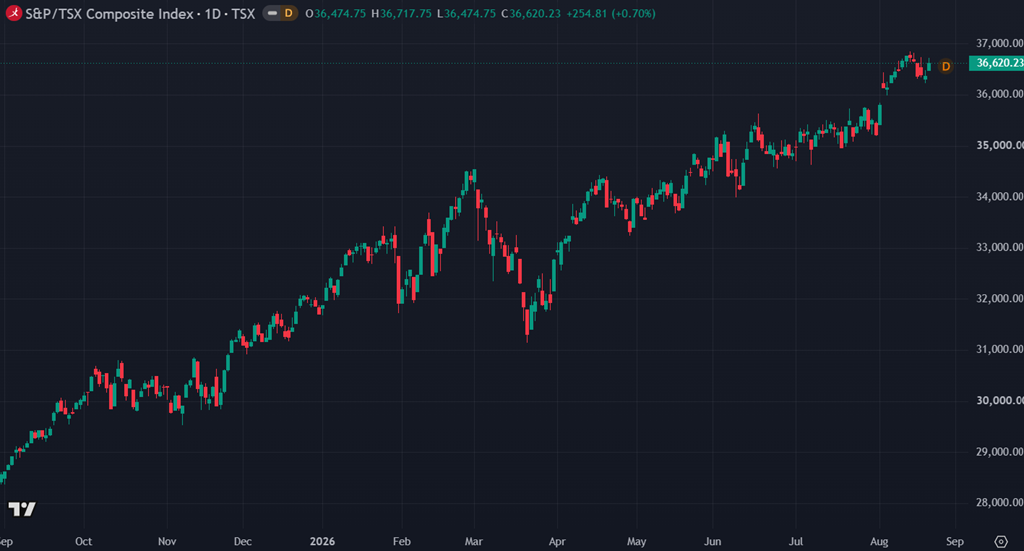Click the 31,000.00 price axis label
This screenshot has height=551, width=1024.
click(x=999, y=349)
